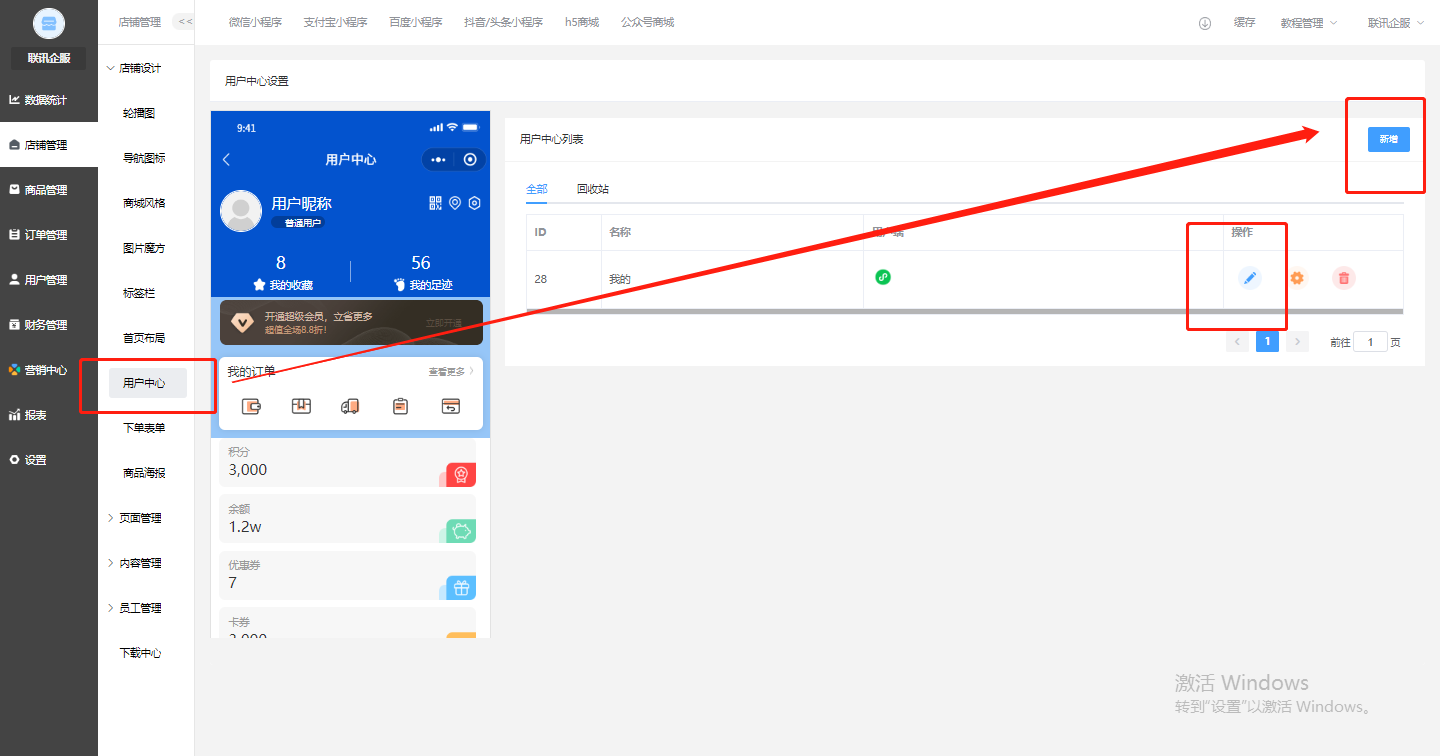Click 立即开通 on the super member banner
This screenshot has height=756, width=1440.
pos(445,323)
